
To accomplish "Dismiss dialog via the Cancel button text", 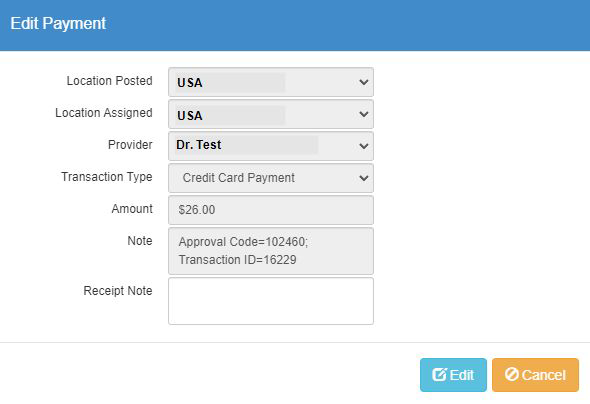I will click(543, 375).
